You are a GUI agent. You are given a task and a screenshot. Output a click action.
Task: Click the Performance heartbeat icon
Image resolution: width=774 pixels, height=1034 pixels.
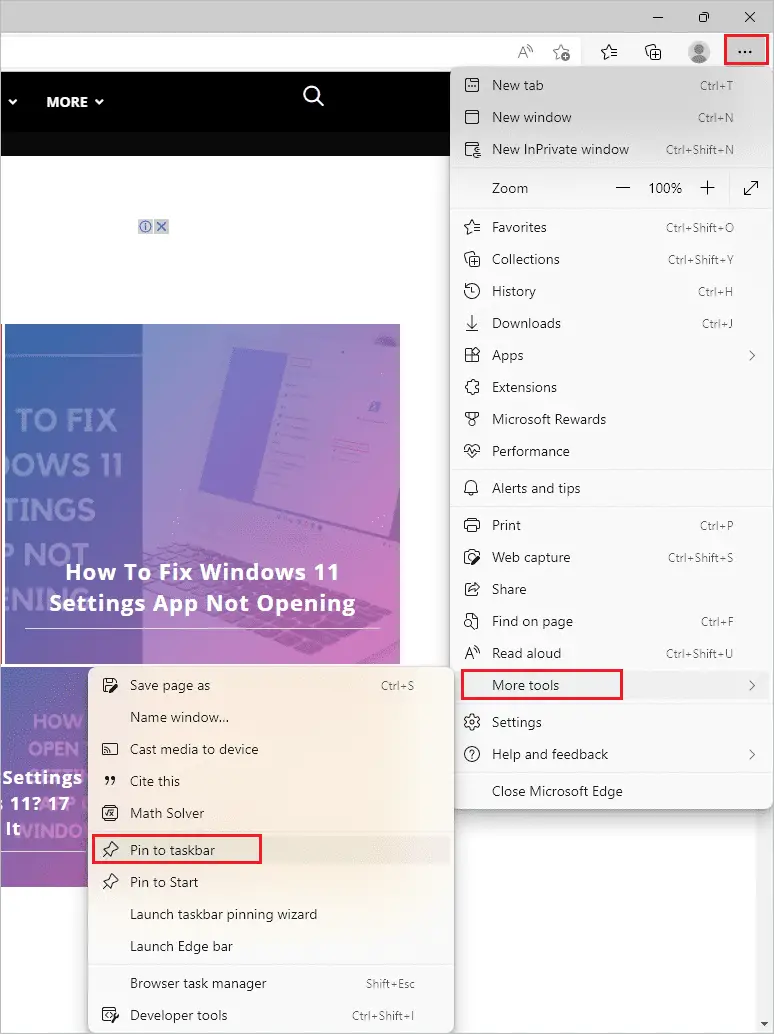pos(472,451)
